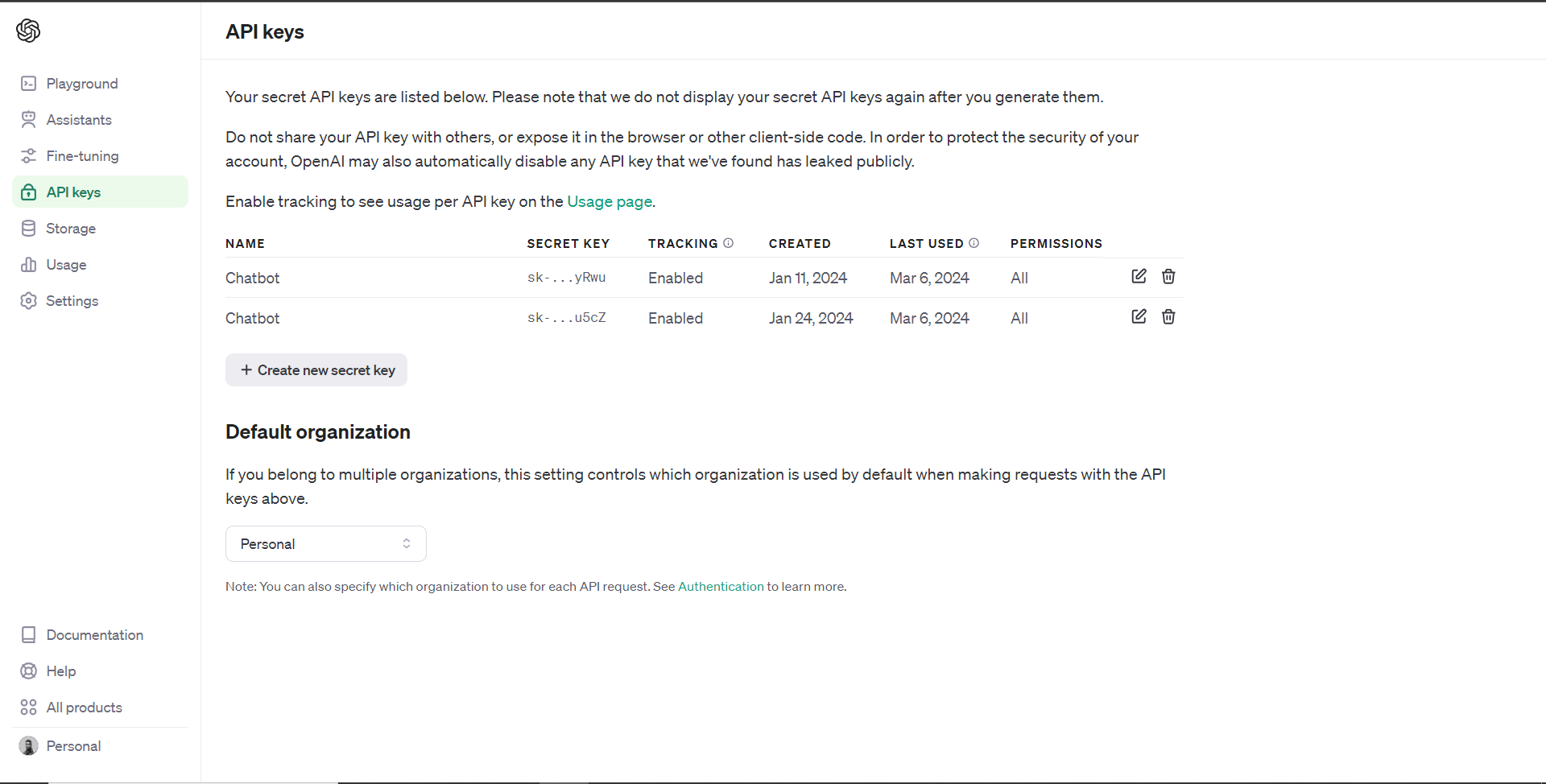Follow the Usage page link
Viewport: 1546px width, 784px height.
coord(610,201)
